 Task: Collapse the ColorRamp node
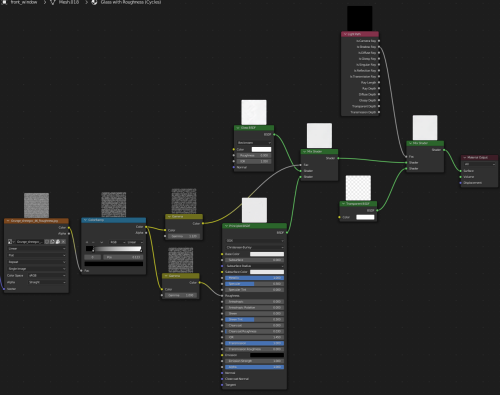pyautogui.click(x=85, y=220)
